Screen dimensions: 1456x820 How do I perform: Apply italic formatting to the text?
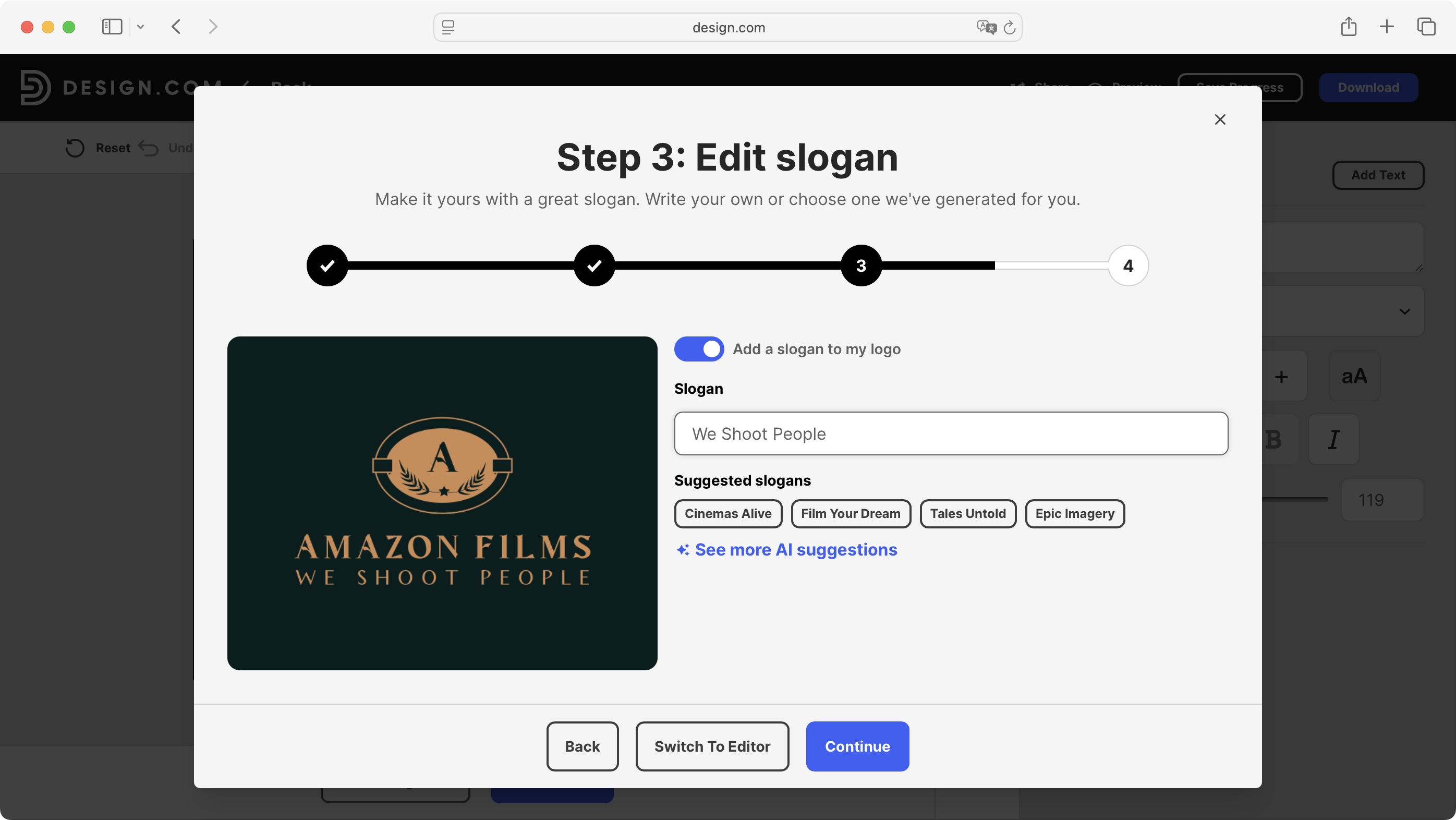click(x=1334, y=439)
